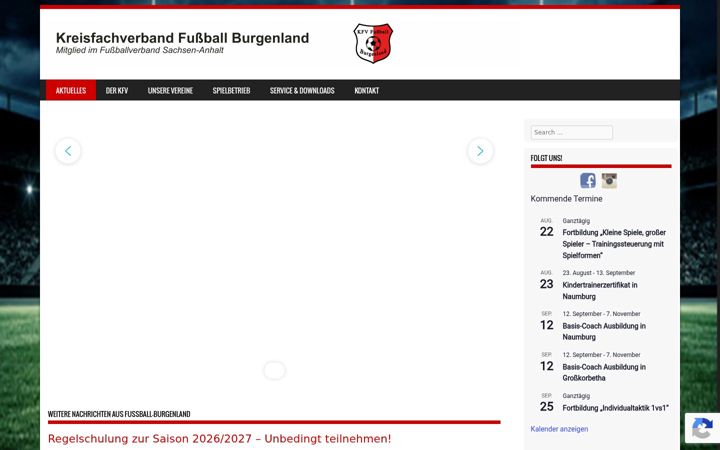
Task: Click Kalender anzeigen link
Action: click(x=559, y=429)
